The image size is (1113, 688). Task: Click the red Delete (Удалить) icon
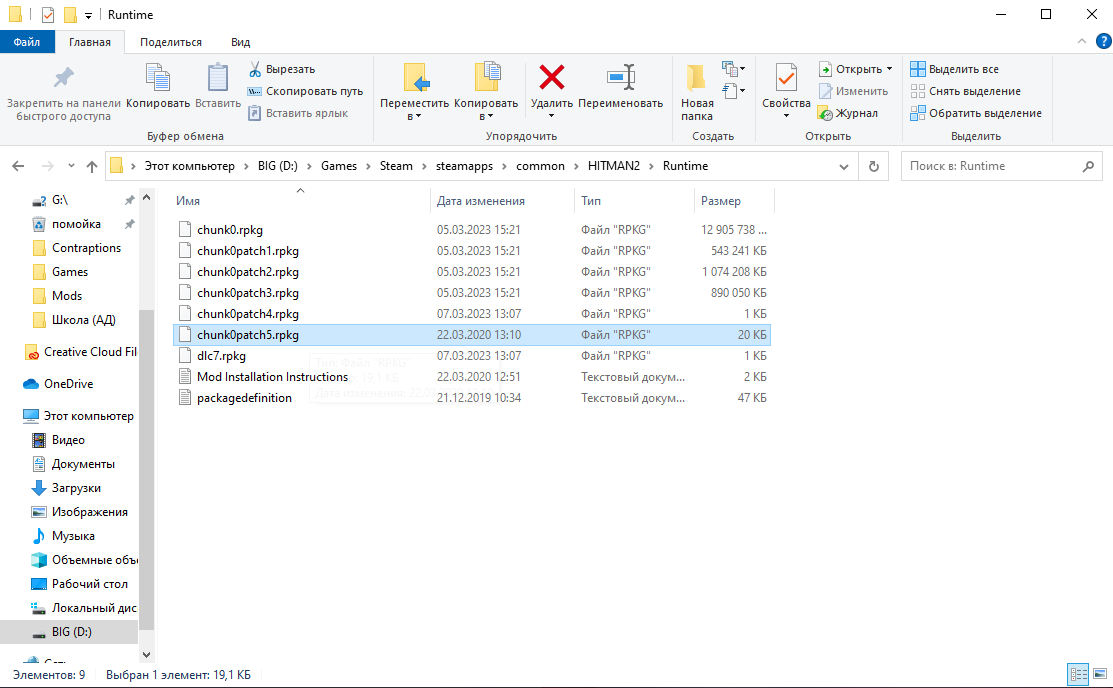pyautogui.click(x=551, y=78)
